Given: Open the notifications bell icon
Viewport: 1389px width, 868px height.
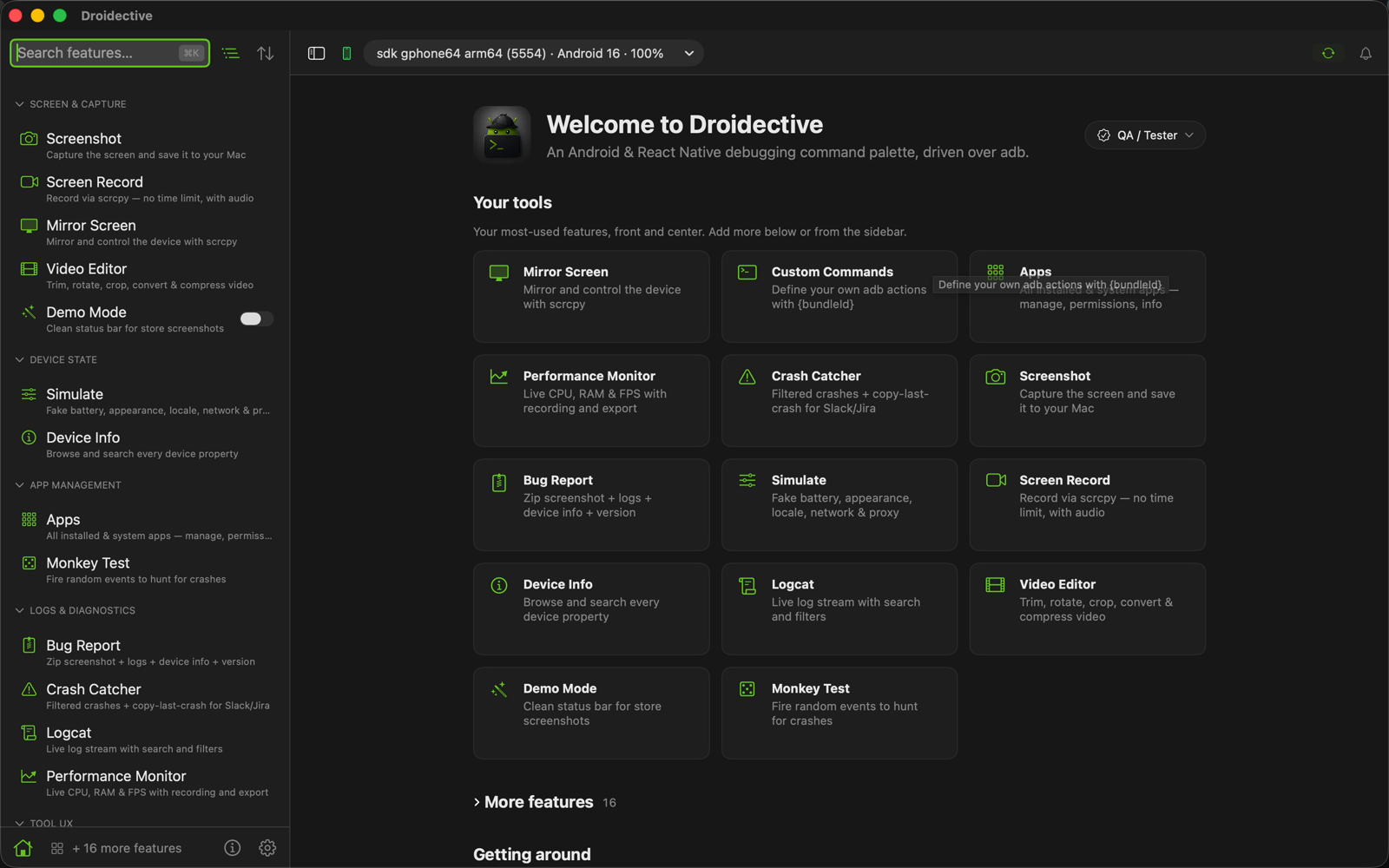Looking at the screenshot, I should 1366,53.
